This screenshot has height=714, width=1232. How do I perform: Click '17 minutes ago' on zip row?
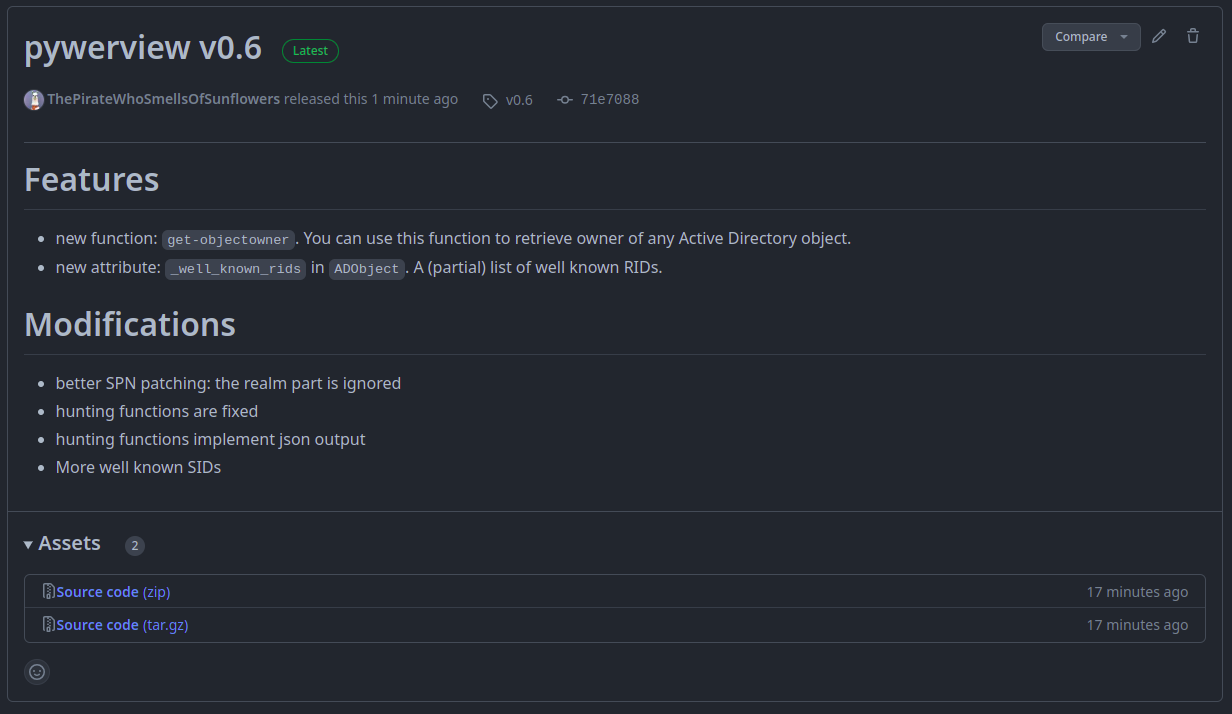tap(1137, 592)
